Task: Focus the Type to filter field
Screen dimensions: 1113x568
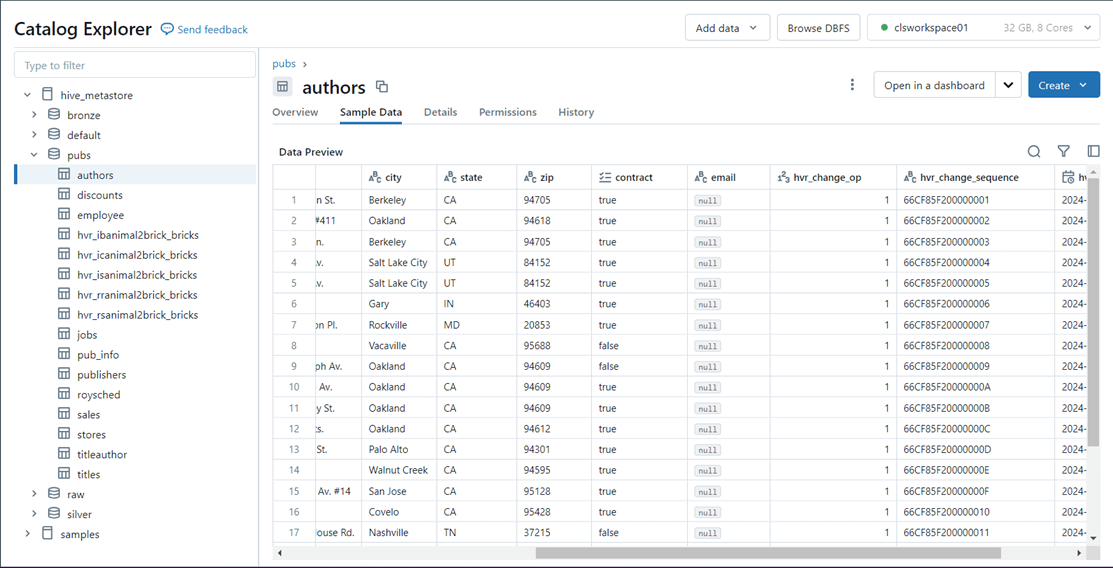Action: [x=135, y=65]
